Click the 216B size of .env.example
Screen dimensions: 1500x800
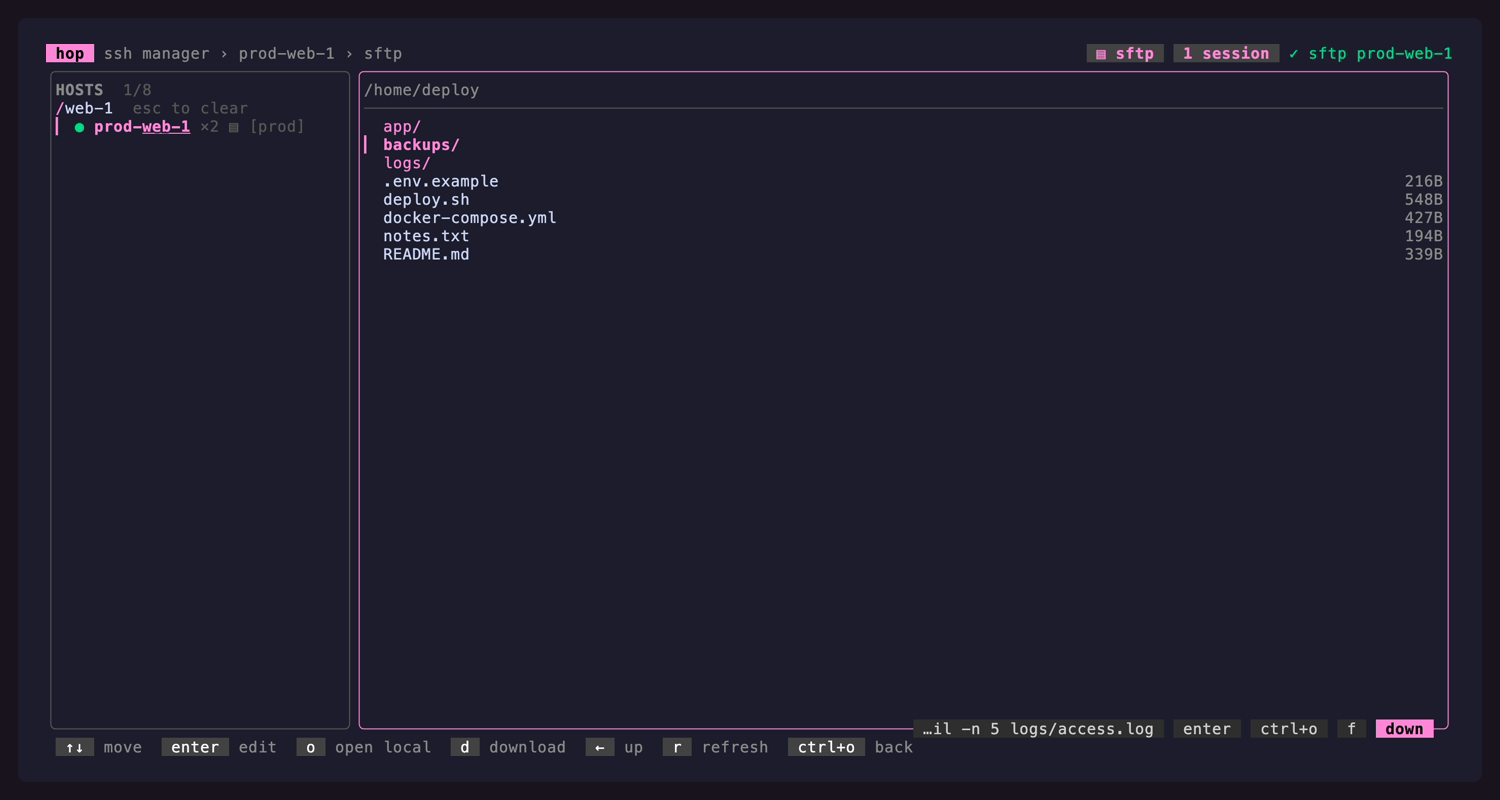[x=1424, y=181]
